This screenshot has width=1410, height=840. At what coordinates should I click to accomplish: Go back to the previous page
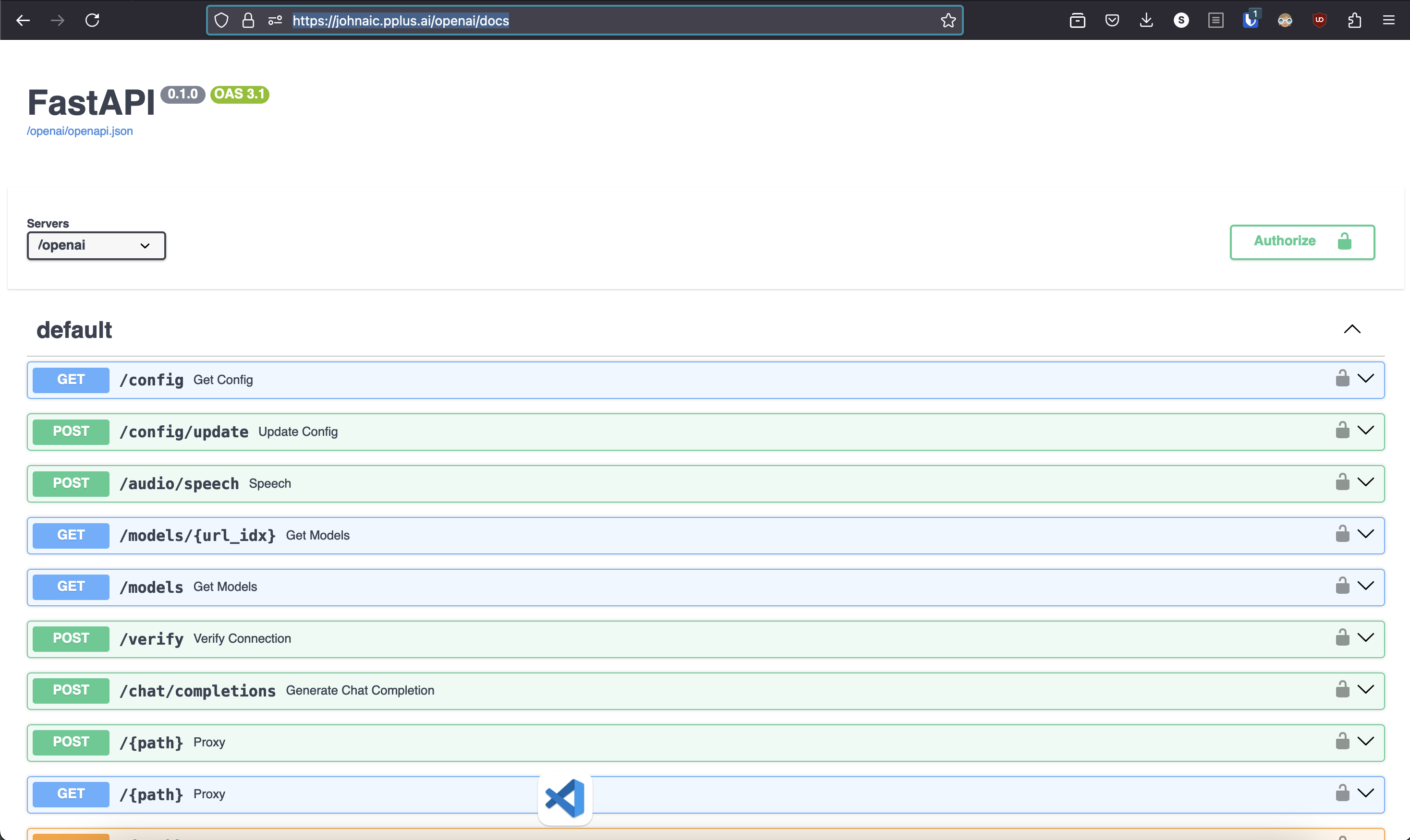coord(23,20)
